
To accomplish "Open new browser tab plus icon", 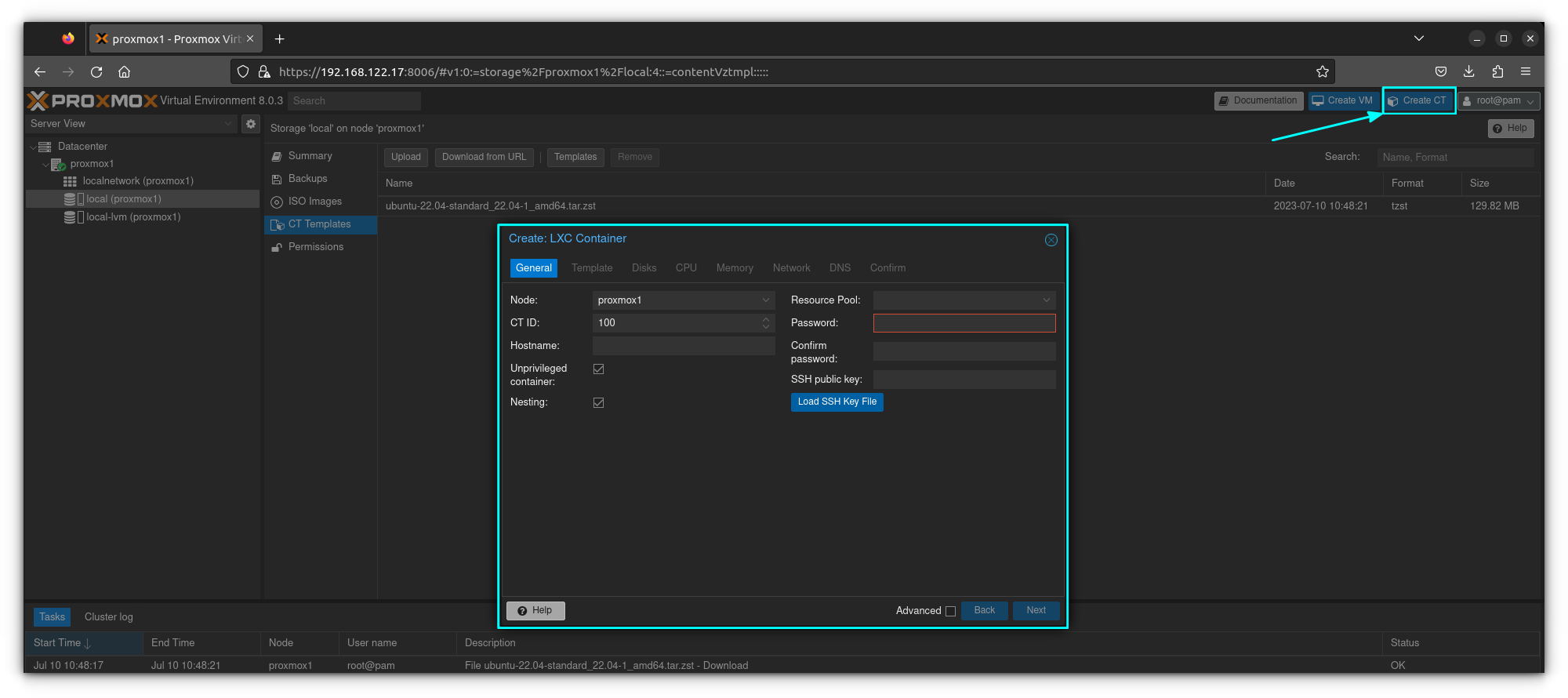I will coord(279,38).
